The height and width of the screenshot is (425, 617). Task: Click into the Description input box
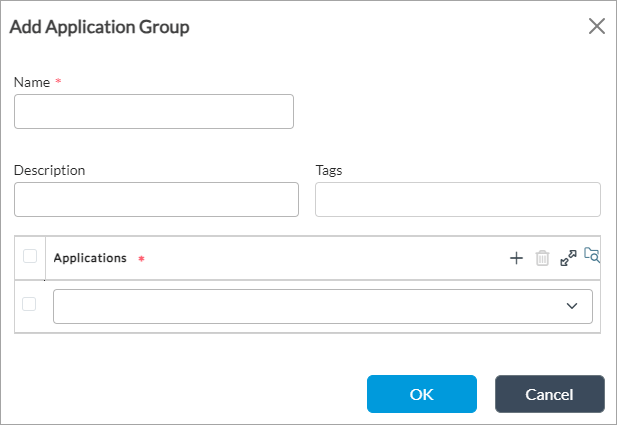click(156, 200)
